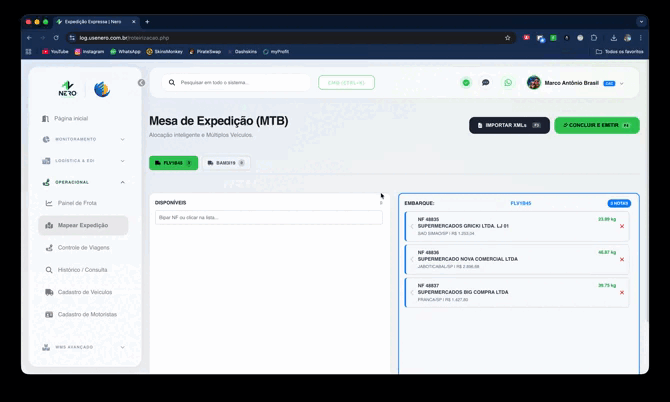The width and height of the screenshot is (670, 402).
Task: Open the WhatsApp icon in header
Action: pyautogui.click(x=508, y=83)
